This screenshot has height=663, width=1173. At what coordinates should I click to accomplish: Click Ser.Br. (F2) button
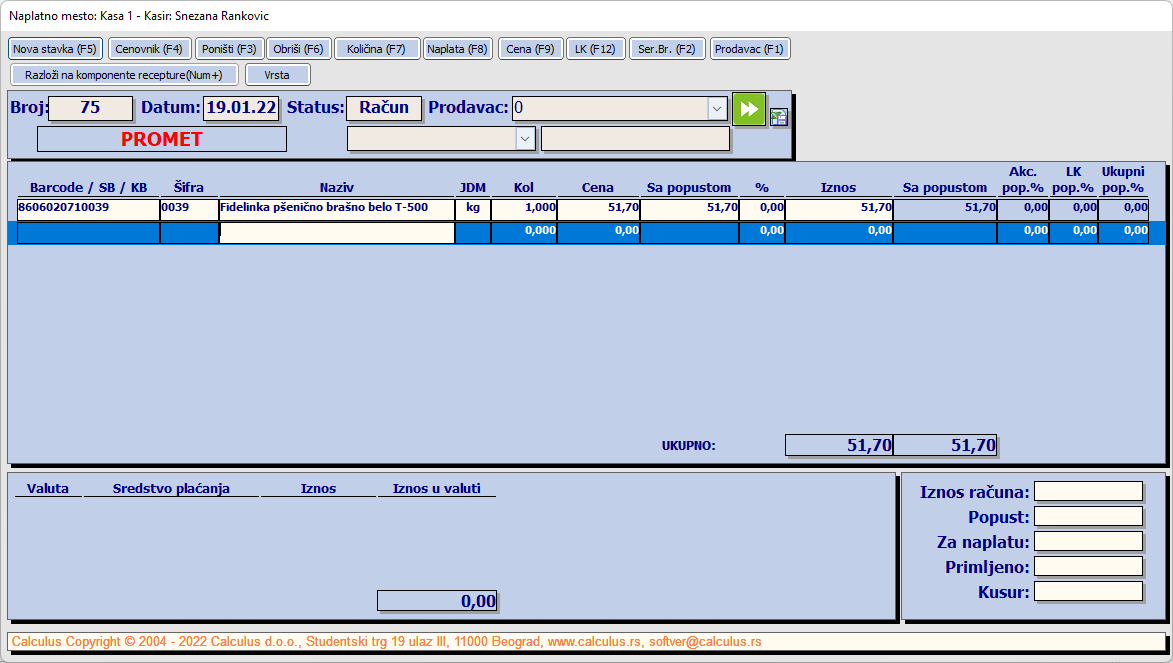pos(667,49)
